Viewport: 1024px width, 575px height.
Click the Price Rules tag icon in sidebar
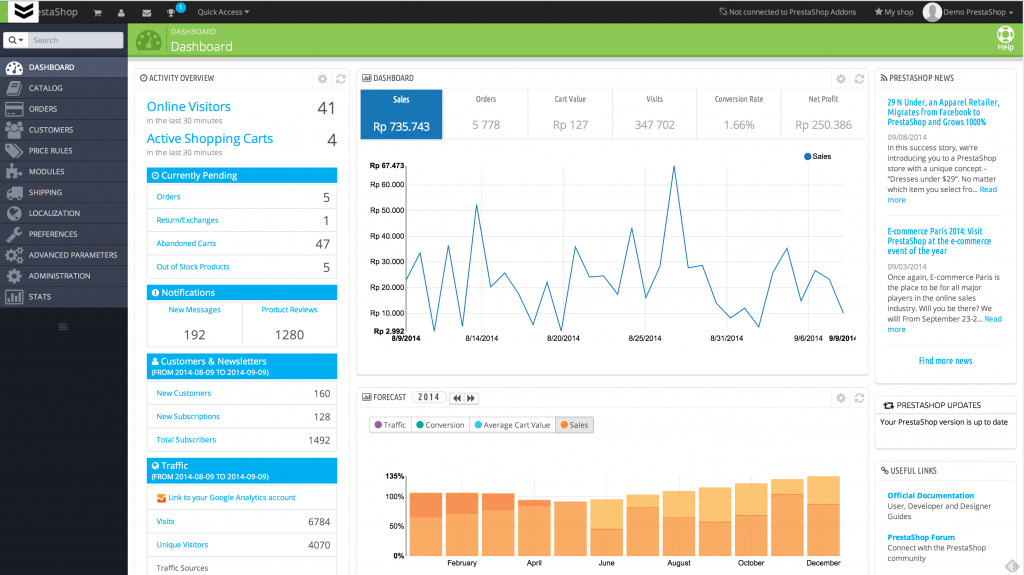[14, 151]
